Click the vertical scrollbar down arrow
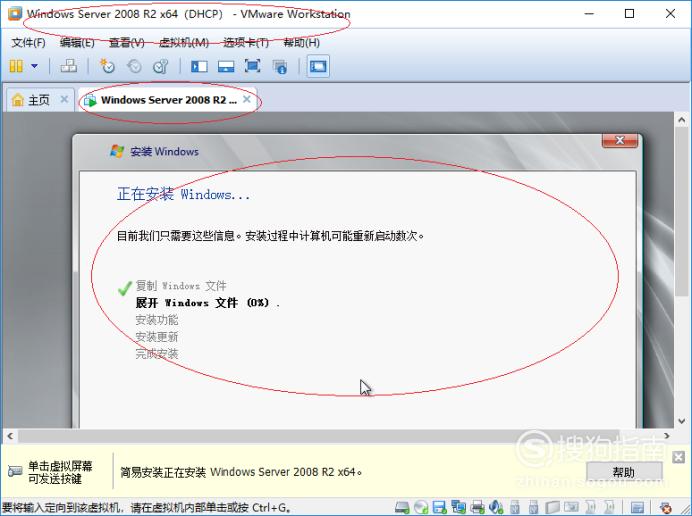Image resolution: width=692 pixels, height=516 pixels. [681, 421]
